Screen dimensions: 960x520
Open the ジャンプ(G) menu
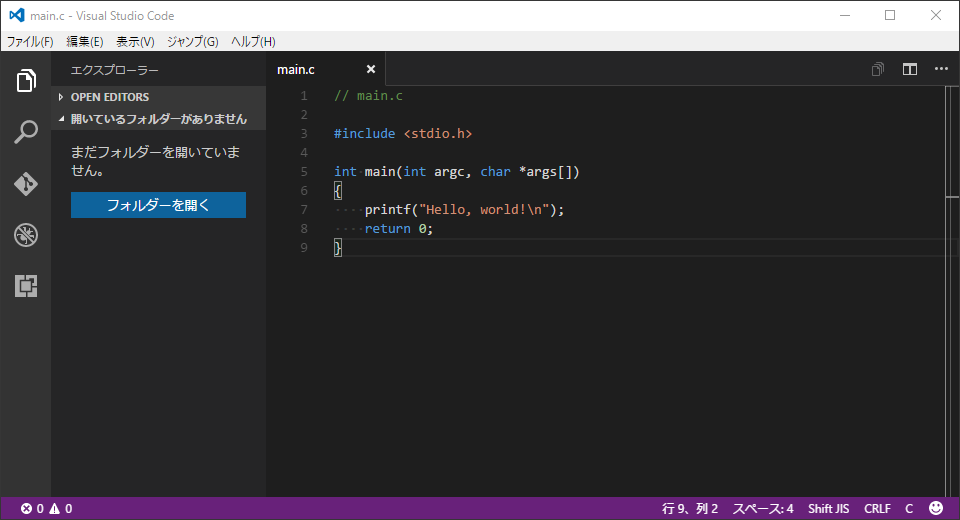(192, 42)
